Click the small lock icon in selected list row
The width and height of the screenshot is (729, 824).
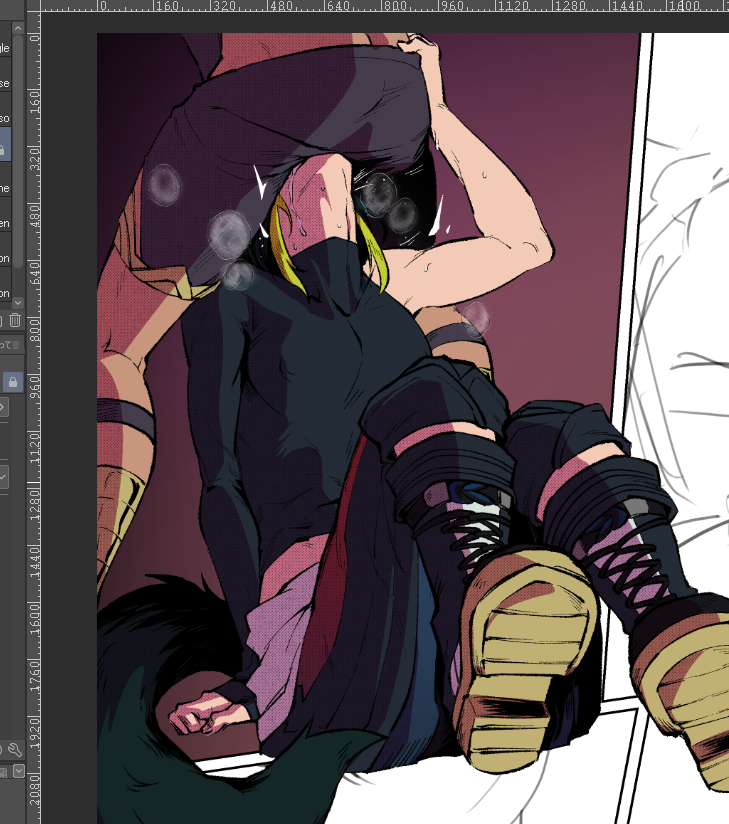(3, 151)
